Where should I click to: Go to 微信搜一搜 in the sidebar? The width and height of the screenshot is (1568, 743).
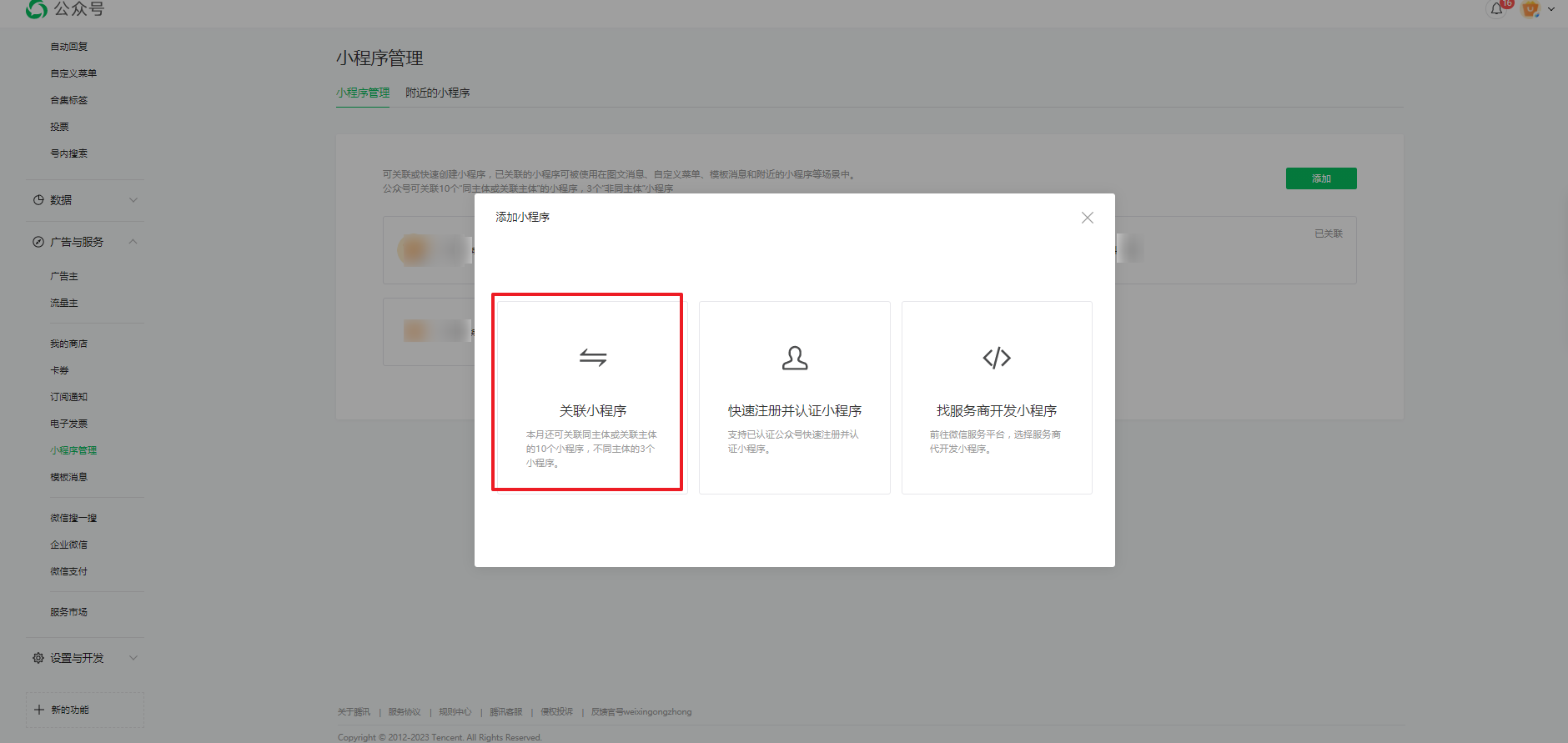click(x=73, y=518)
